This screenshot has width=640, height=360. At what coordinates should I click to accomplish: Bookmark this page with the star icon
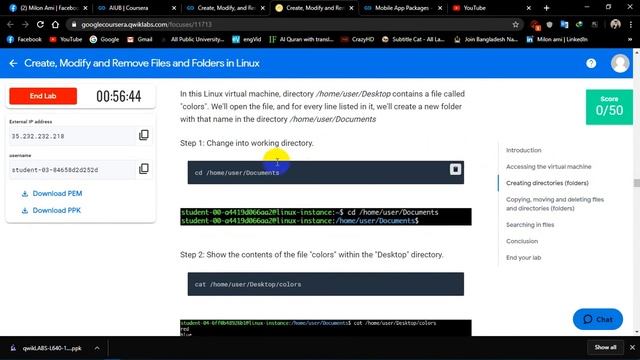pyautogui.click(x=516, y=24)
